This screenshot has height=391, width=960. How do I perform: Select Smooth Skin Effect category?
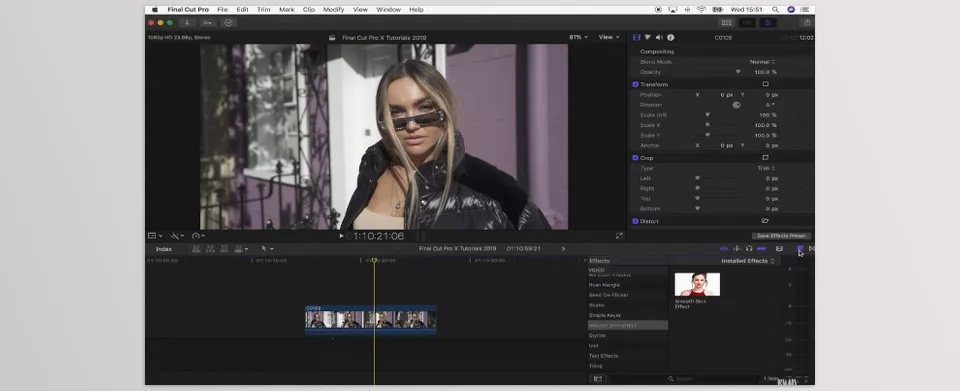(x=628, y=326)
